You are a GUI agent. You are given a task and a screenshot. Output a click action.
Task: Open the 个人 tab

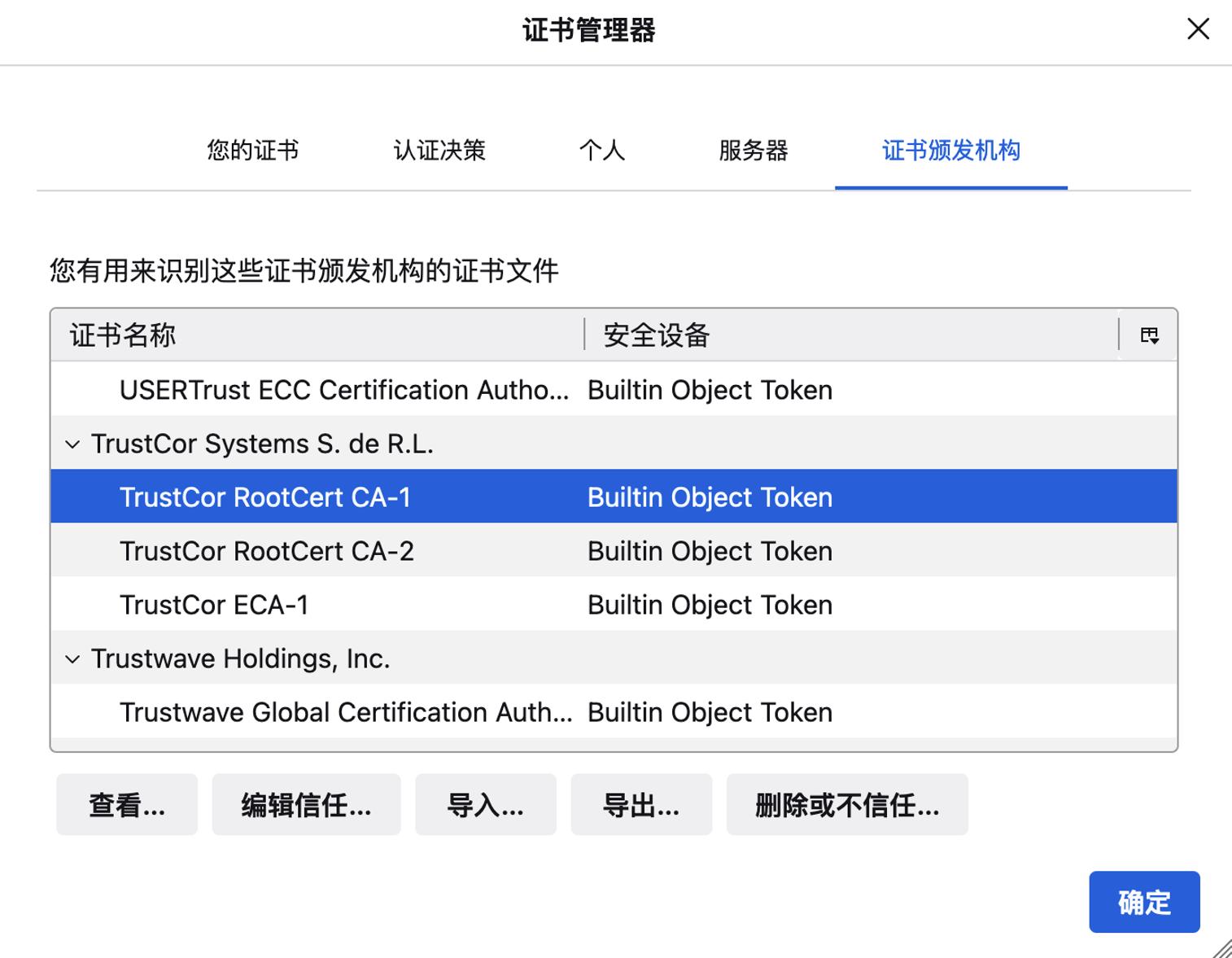pyautogui.click(x=602, y=151)
